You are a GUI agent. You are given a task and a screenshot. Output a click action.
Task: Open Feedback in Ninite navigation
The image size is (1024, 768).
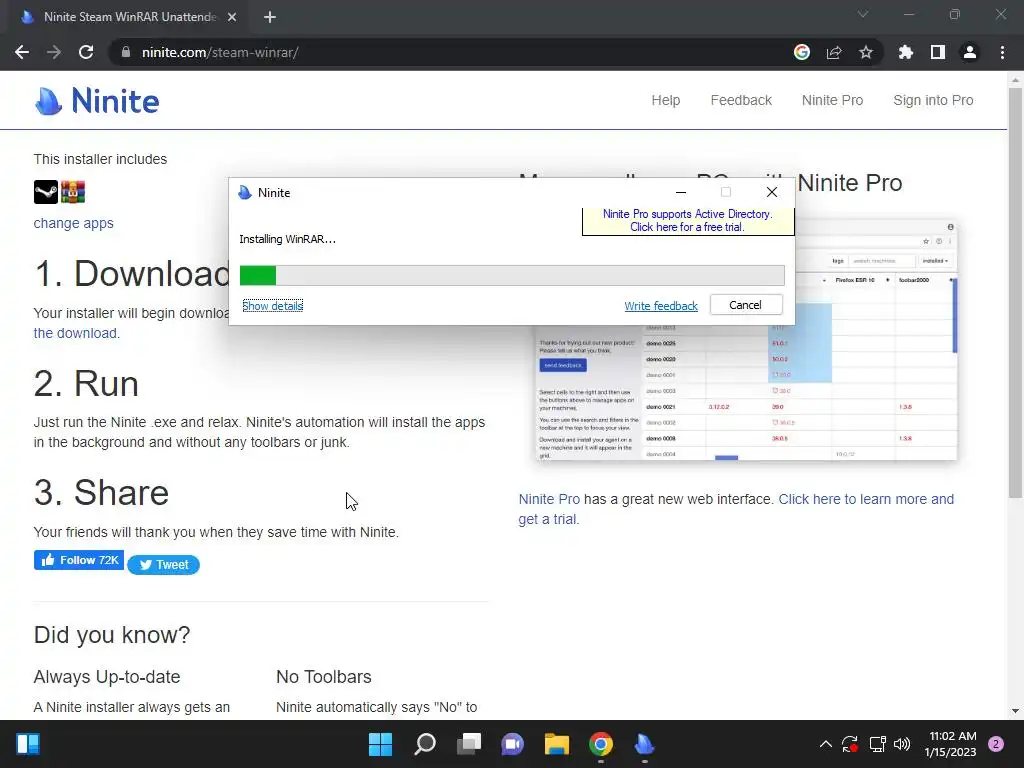click(741, 101)
